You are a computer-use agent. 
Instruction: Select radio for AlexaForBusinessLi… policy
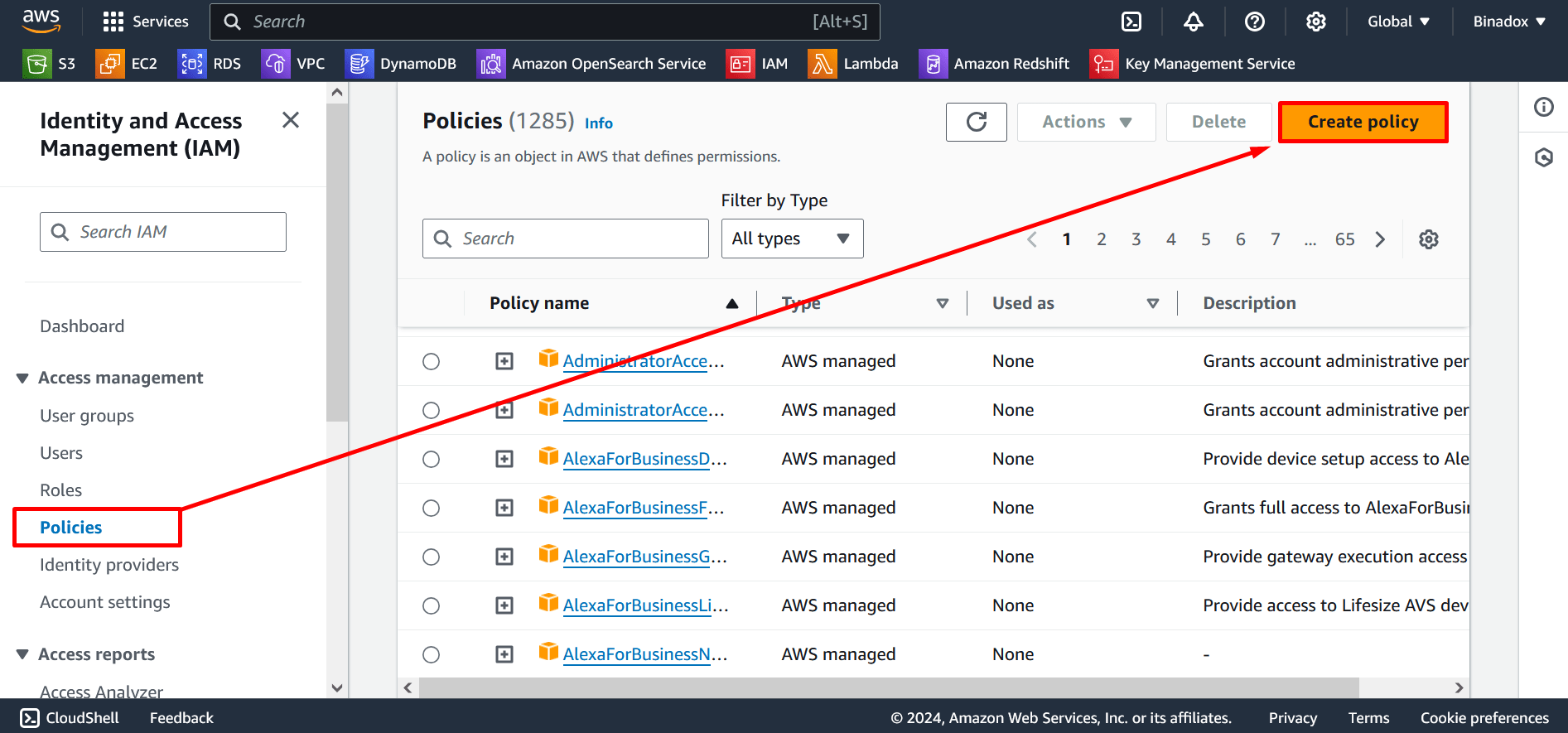(431, 605)
